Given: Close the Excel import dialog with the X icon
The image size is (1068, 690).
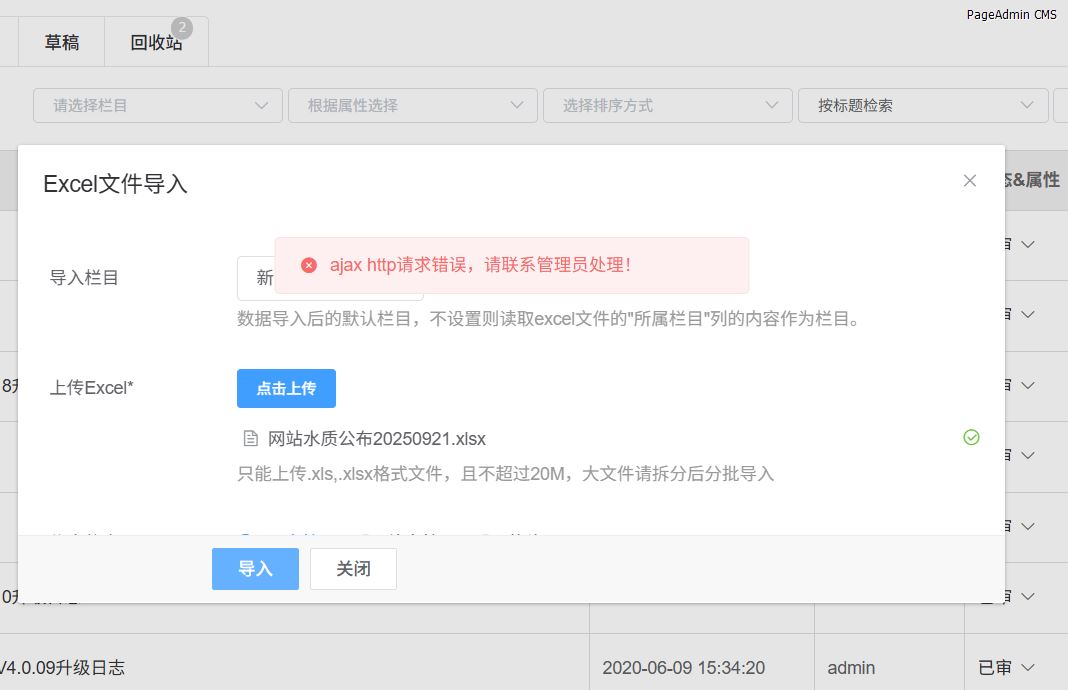Looking at the screenshot, I should [x=969, y=181].
